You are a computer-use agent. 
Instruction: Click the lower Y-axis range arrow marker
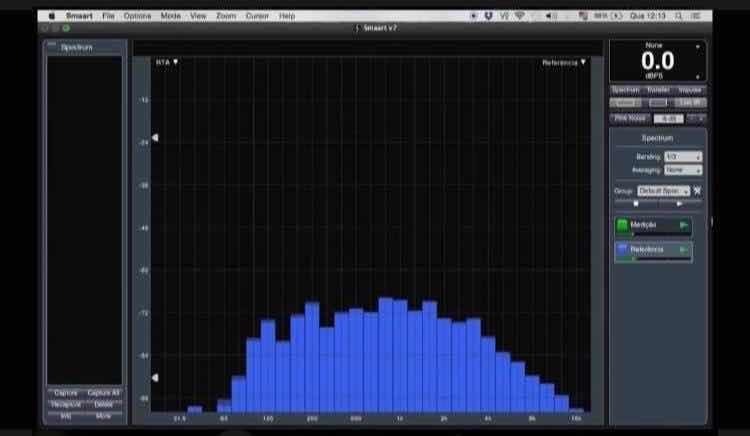pyautogui.click(x=155, y=378)
